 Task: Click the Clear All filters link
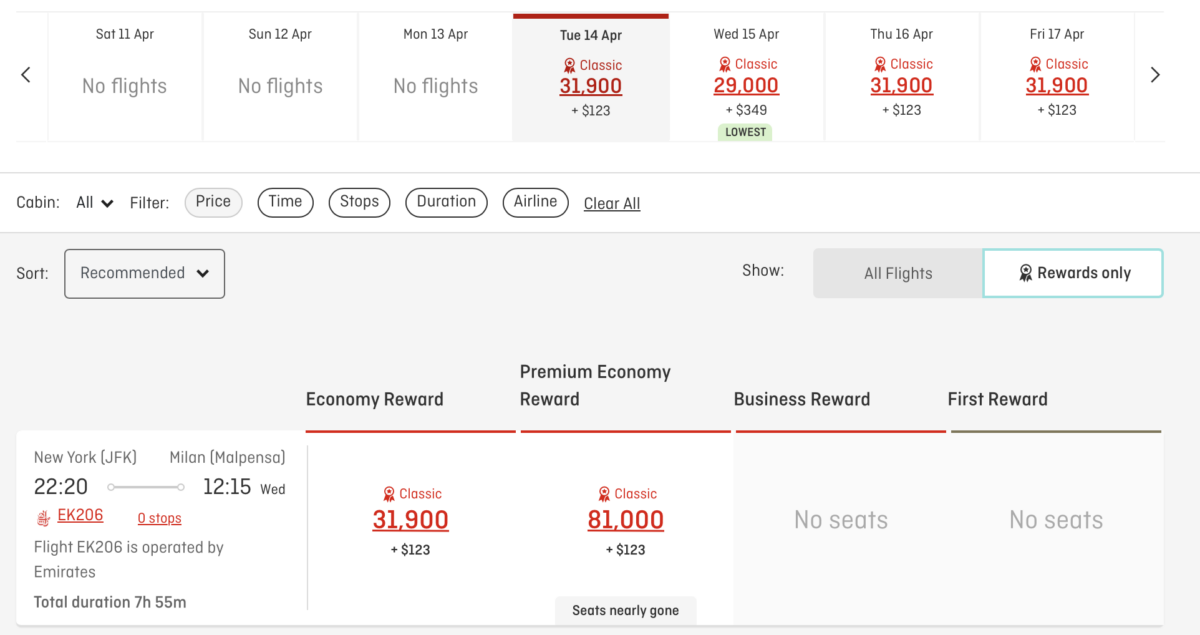[612, 204]
